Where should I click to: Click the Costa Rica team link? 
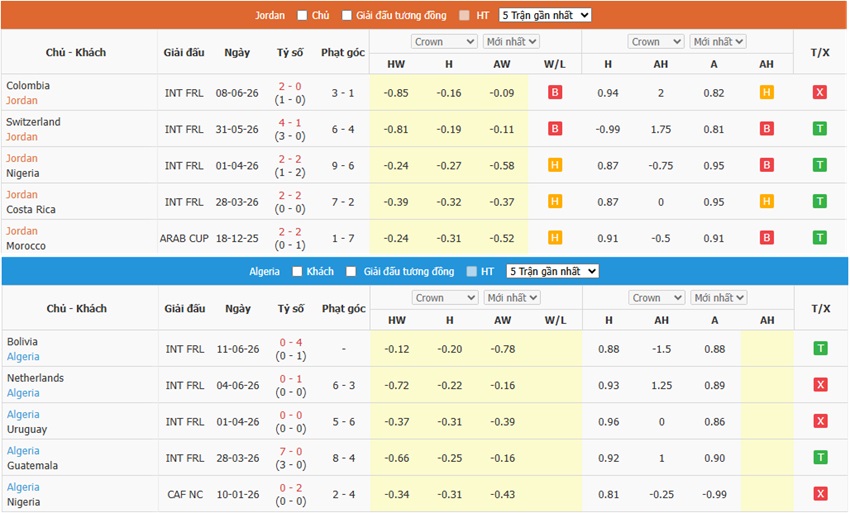(x=30, y=210)
